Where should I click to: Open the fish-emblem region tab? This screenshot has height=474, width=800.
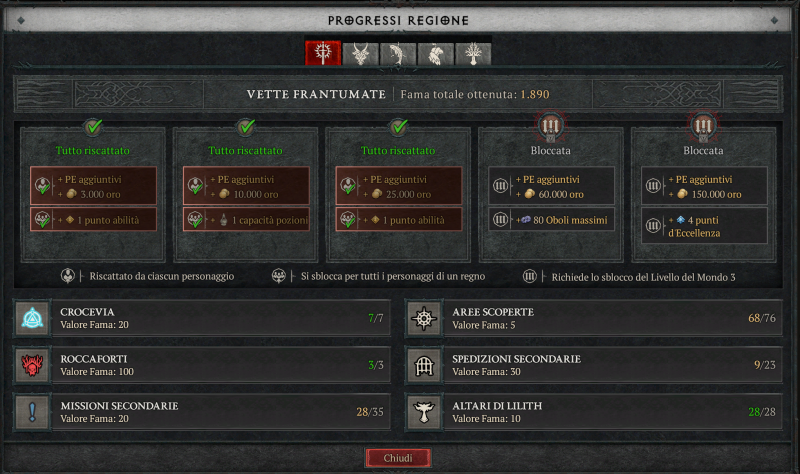[398, 54]
